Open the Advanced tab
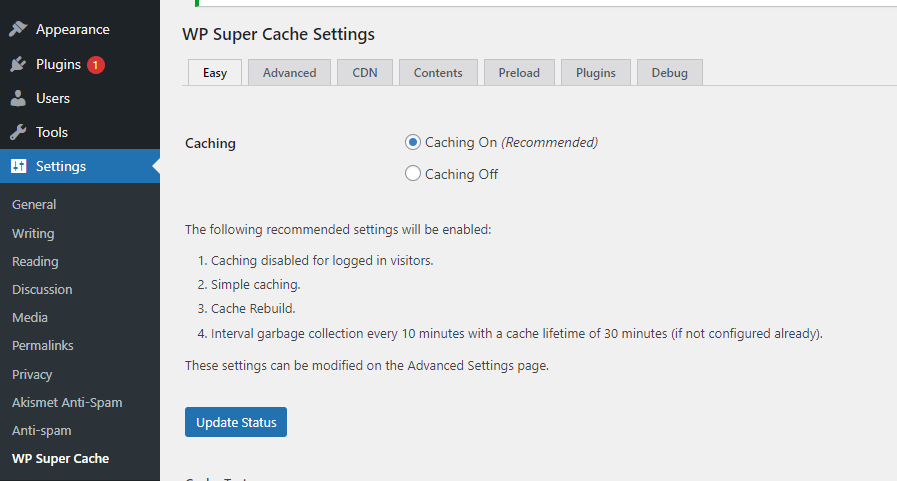Screen dimensions: 897x481 [x=289, y=73]
